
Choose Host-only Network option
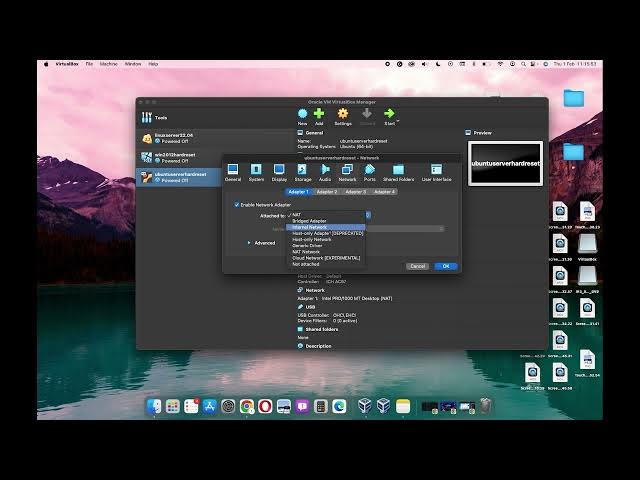[326, 240]
